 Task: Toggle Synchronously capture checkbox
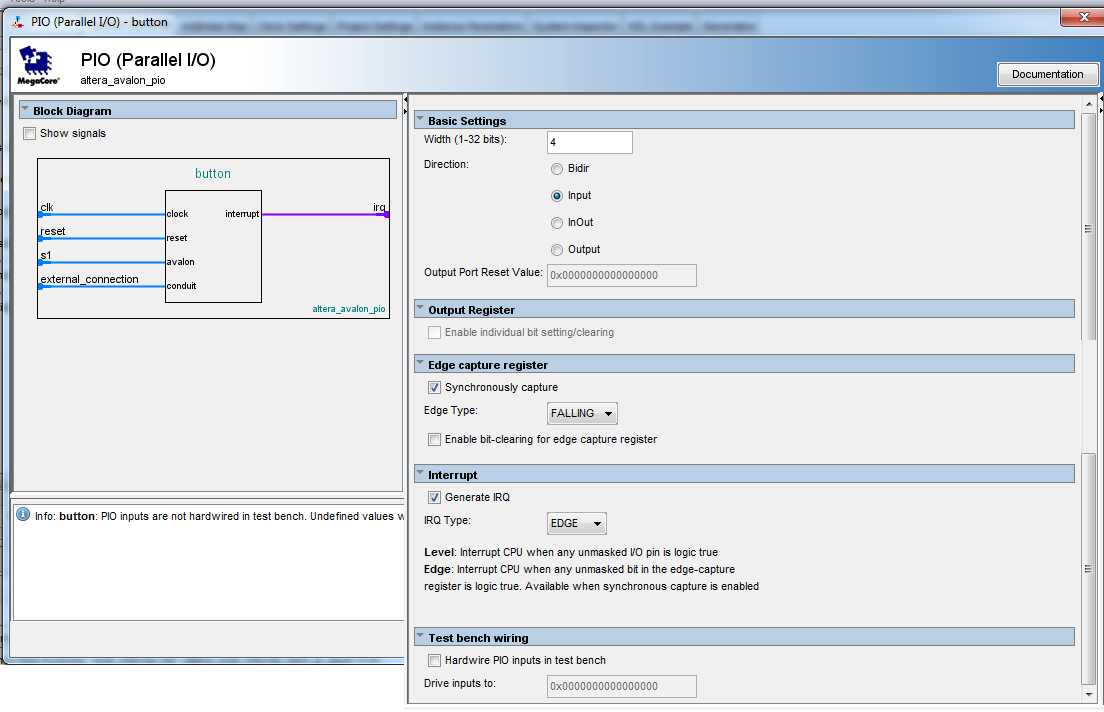coord(434,387)
